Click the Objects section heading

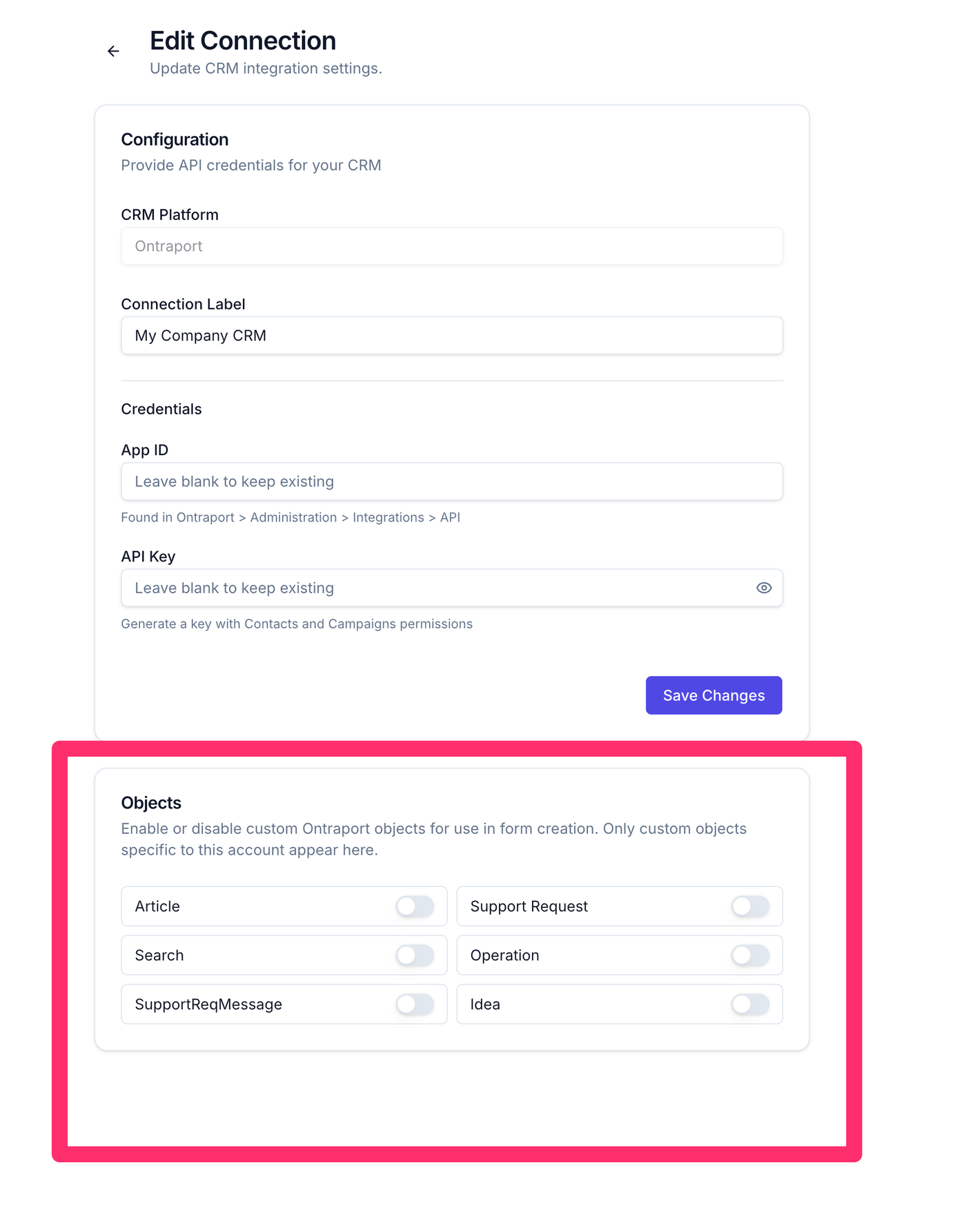[151, 803]
